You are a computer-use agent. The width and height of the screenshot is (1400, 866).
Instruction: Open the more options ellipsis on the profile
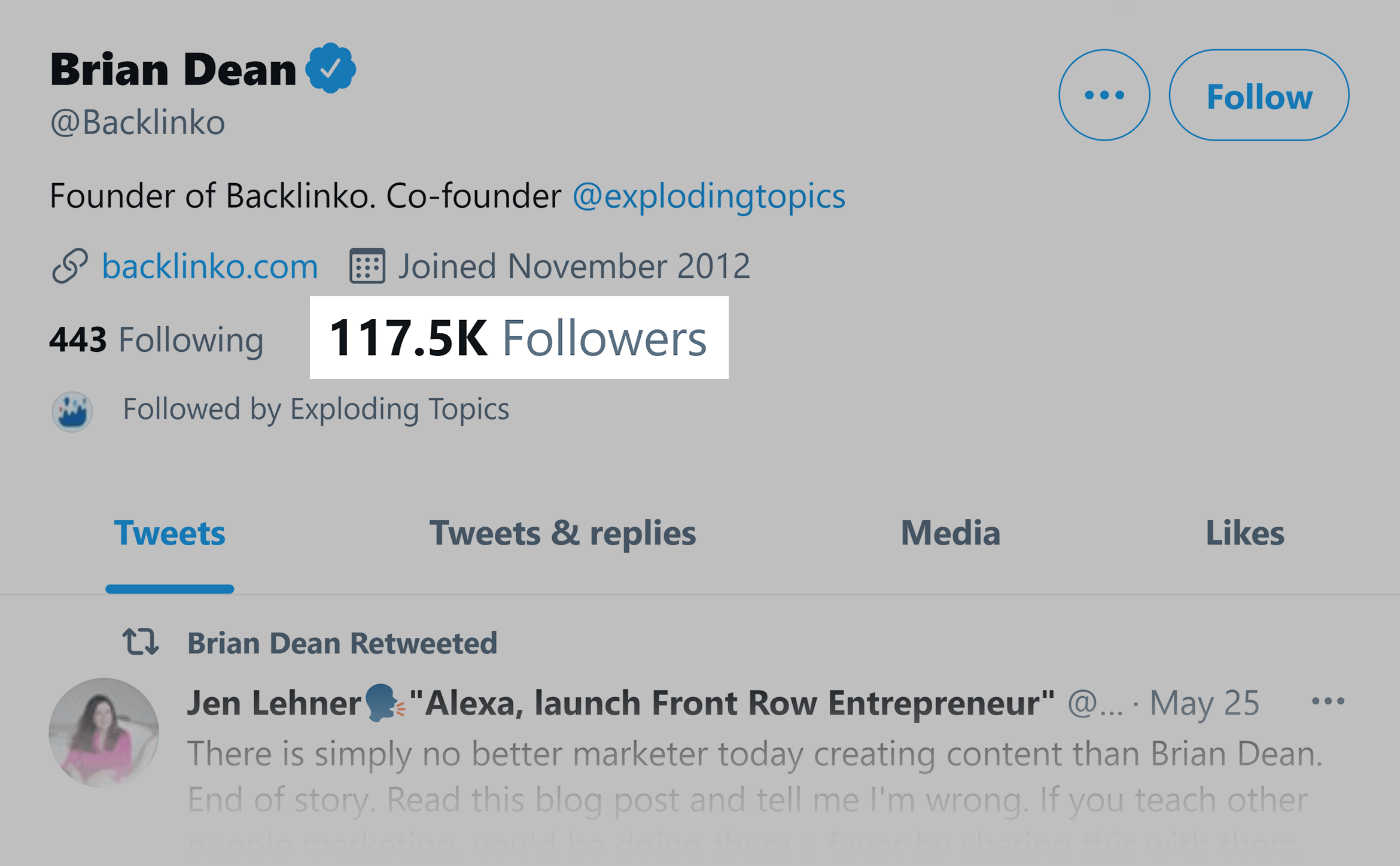click(1104, 95)
